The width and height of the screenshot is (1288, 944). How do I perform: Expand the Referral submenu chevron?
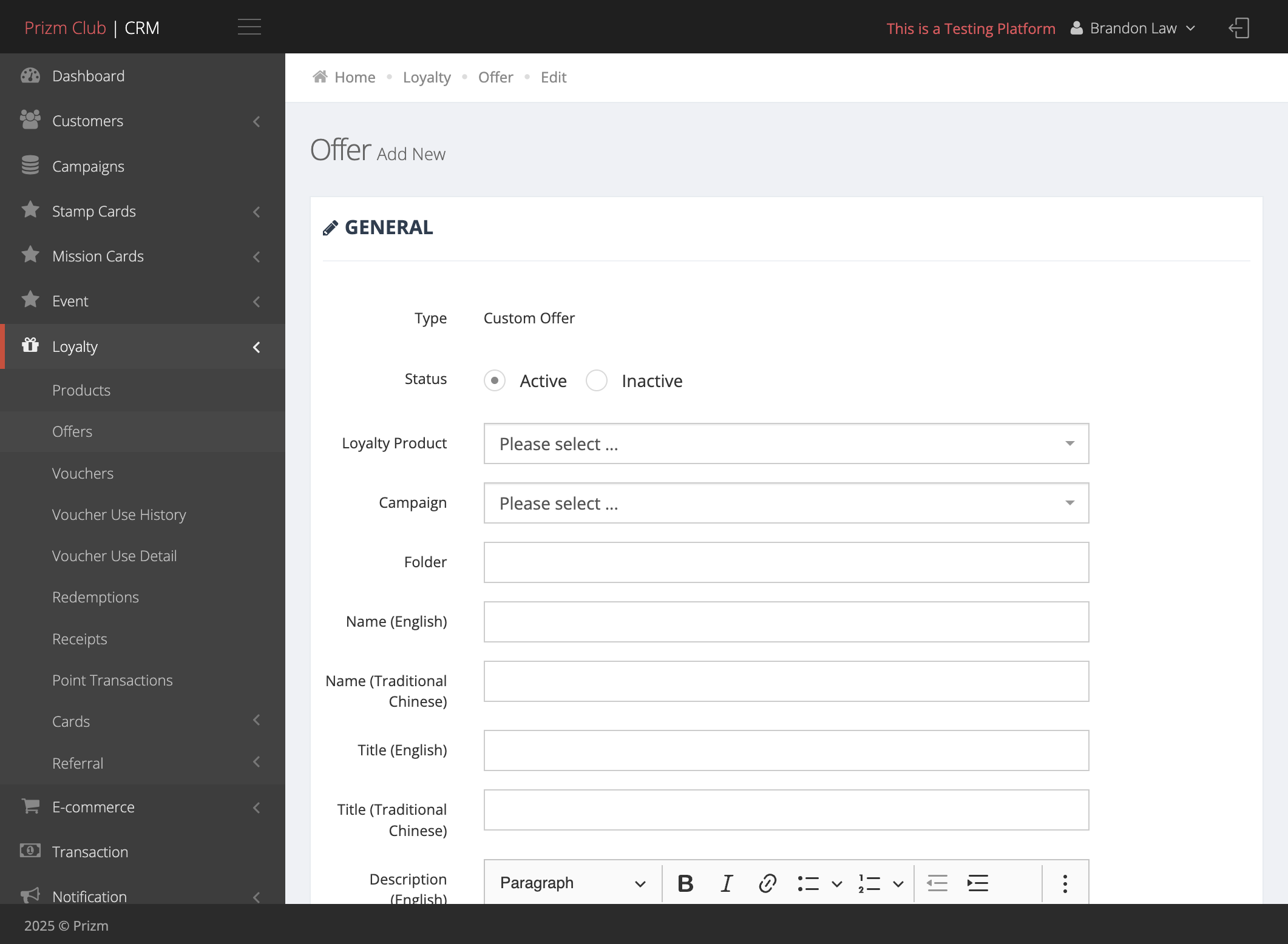[257, 762]
